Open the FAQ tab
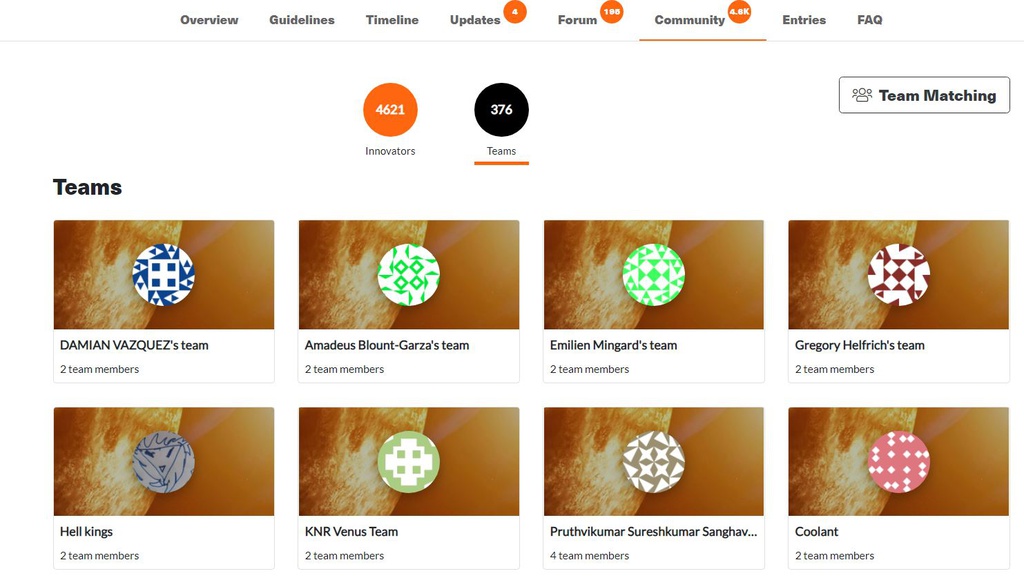1024x578 pixels. click(x=870, y=20)
